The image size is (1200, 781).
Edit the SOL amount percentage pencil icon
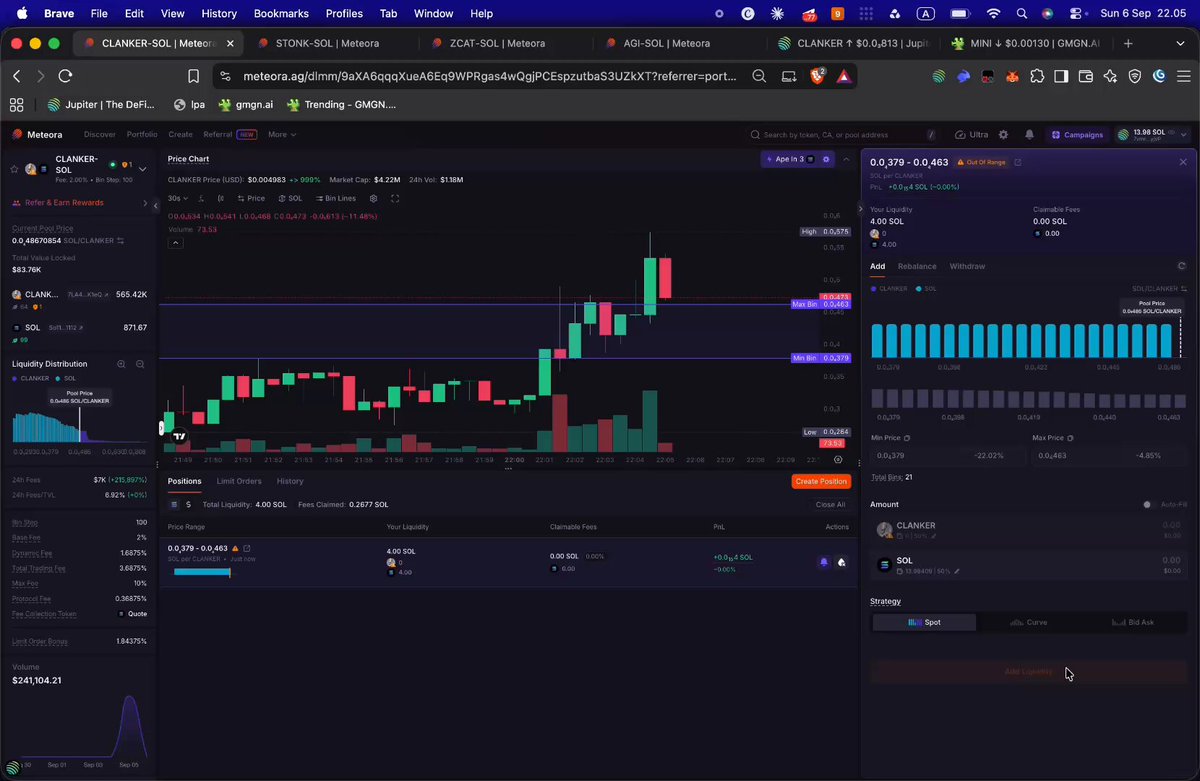pyautogui.click(x=957, y=571)
